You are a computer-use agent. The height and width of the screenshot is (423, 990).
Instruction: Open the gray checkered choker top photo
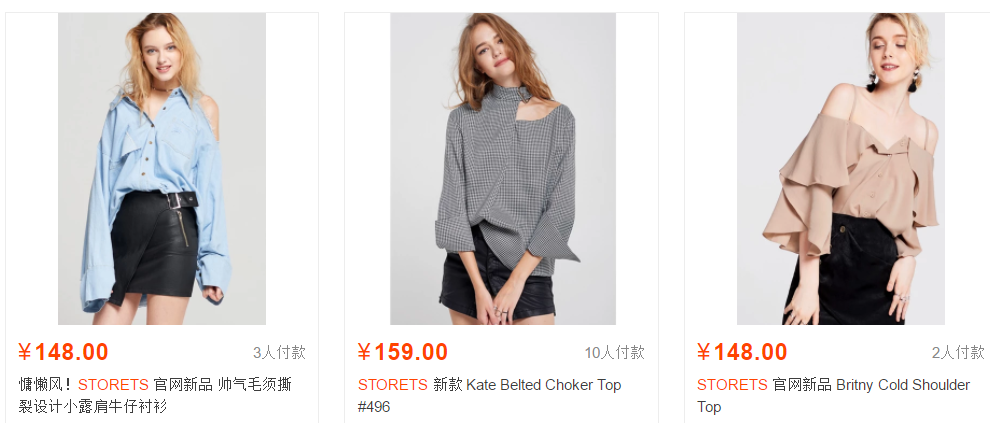point(503,169)
